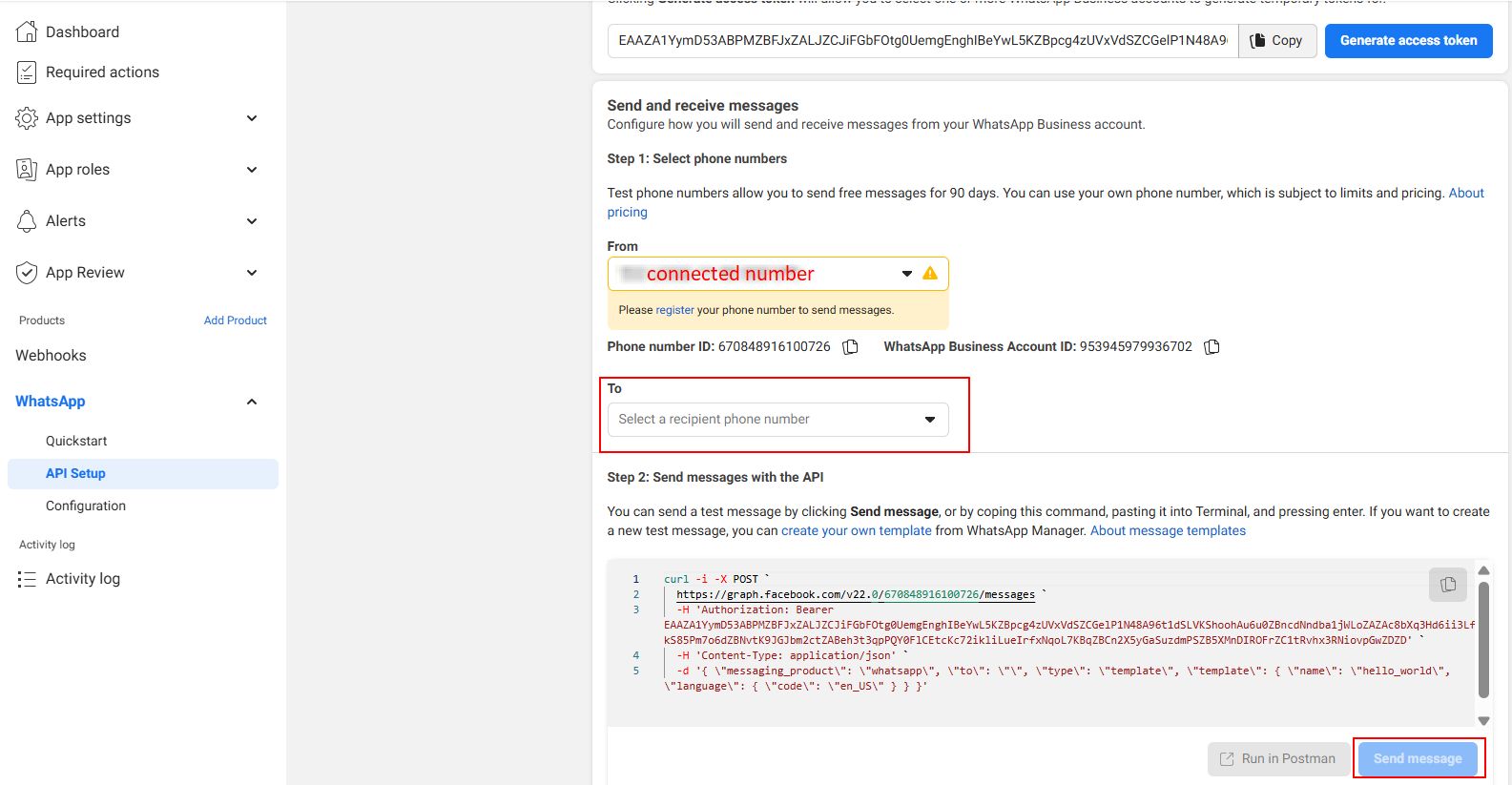Image resolution: width=1512 pixels, height=785 pixels.
Task: Click the yellow warning triangle icon
Action: coord(929,274)
